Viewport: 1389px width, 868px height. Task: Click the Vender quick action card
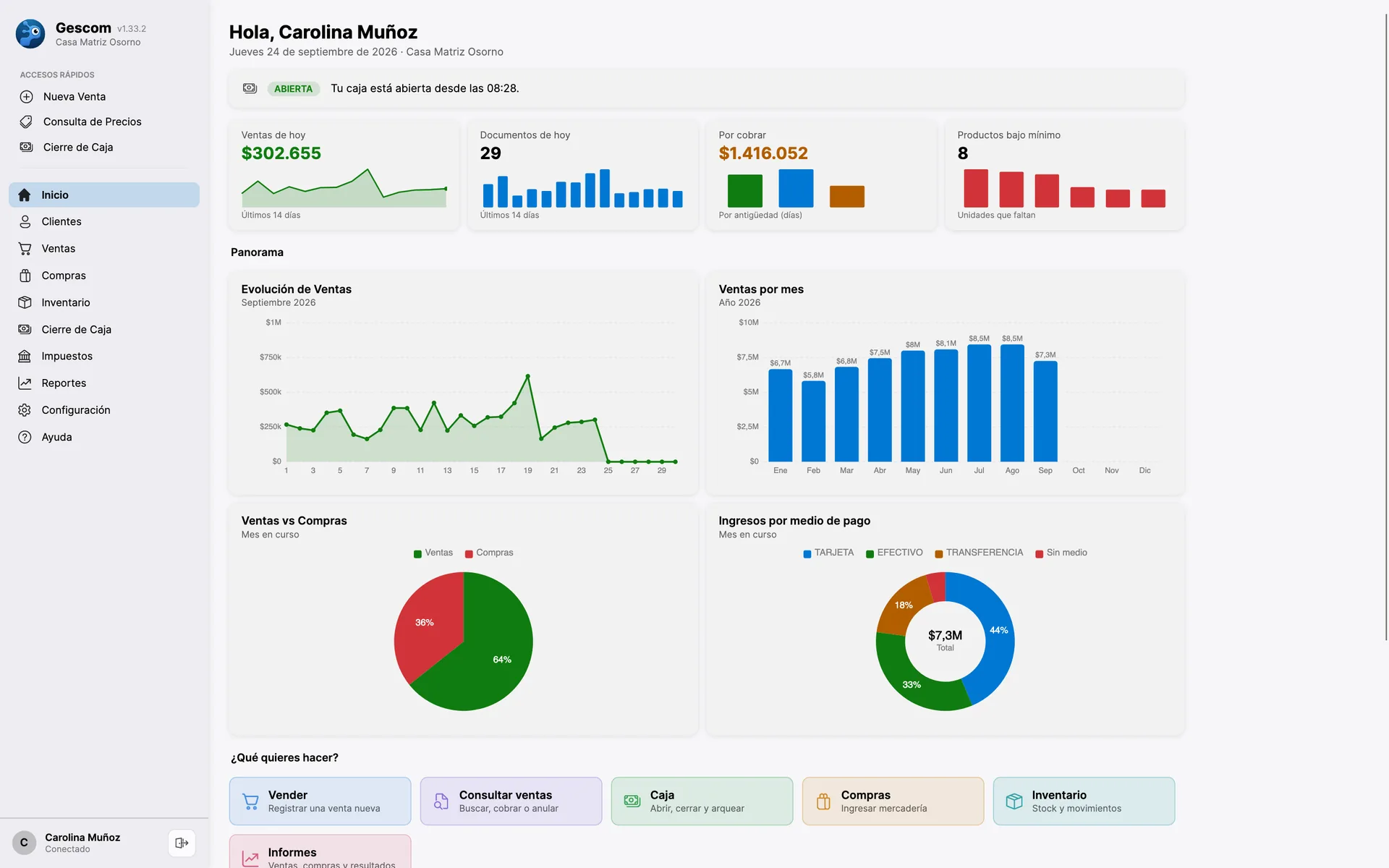point(320,801)
